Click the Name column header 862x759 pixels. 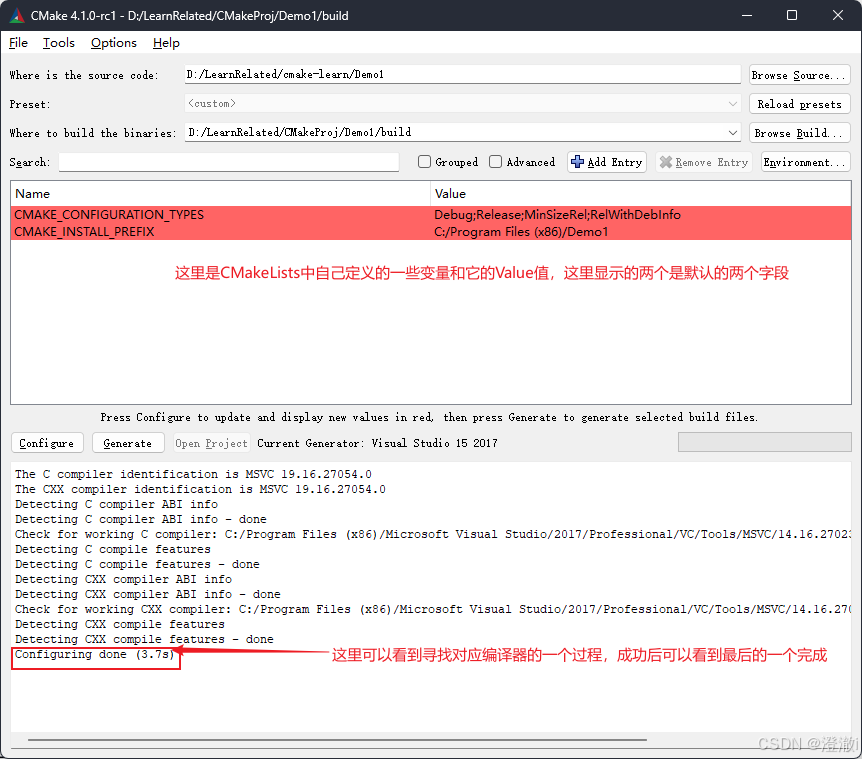pos(220,193)
